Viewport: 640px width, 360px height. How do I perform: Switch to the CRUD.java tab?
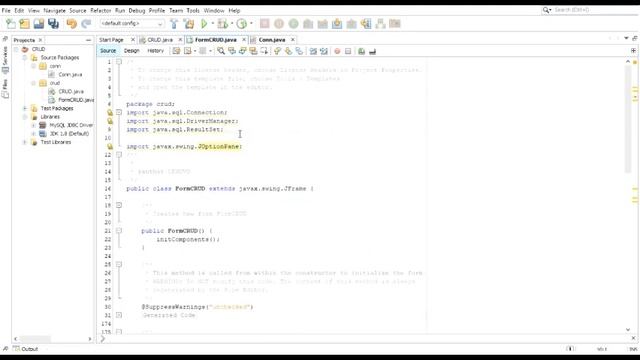(x=160, y=40)
